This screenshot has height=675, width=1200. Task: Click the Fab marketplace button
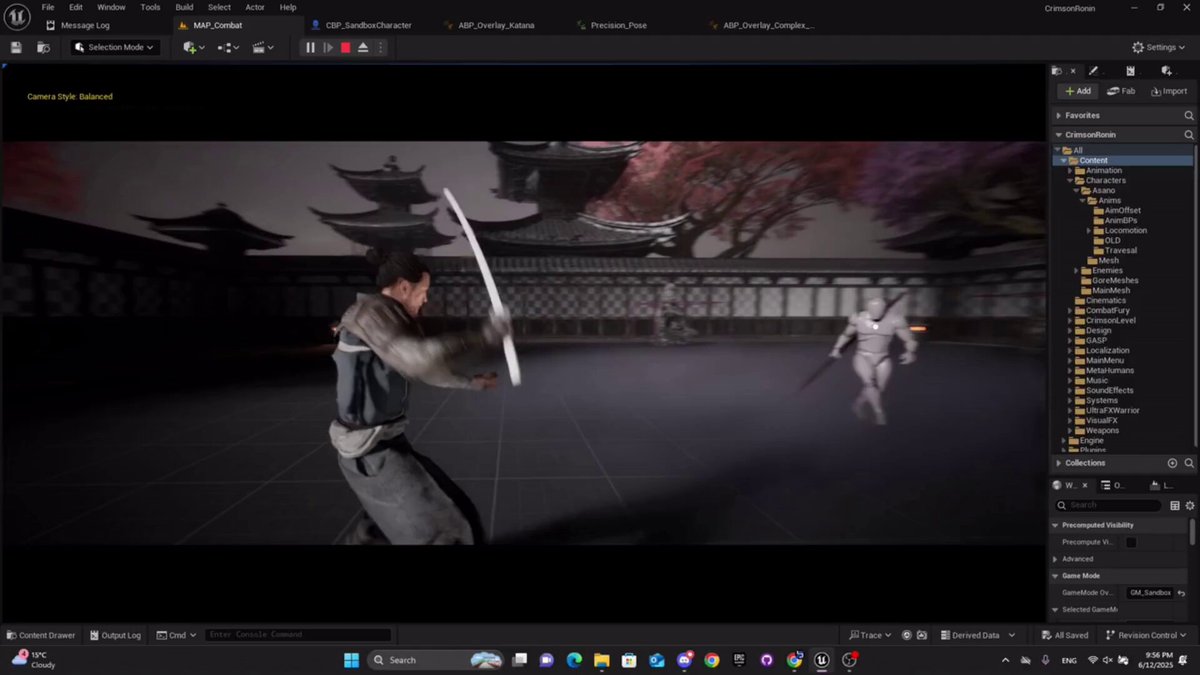coord(1121,91)
